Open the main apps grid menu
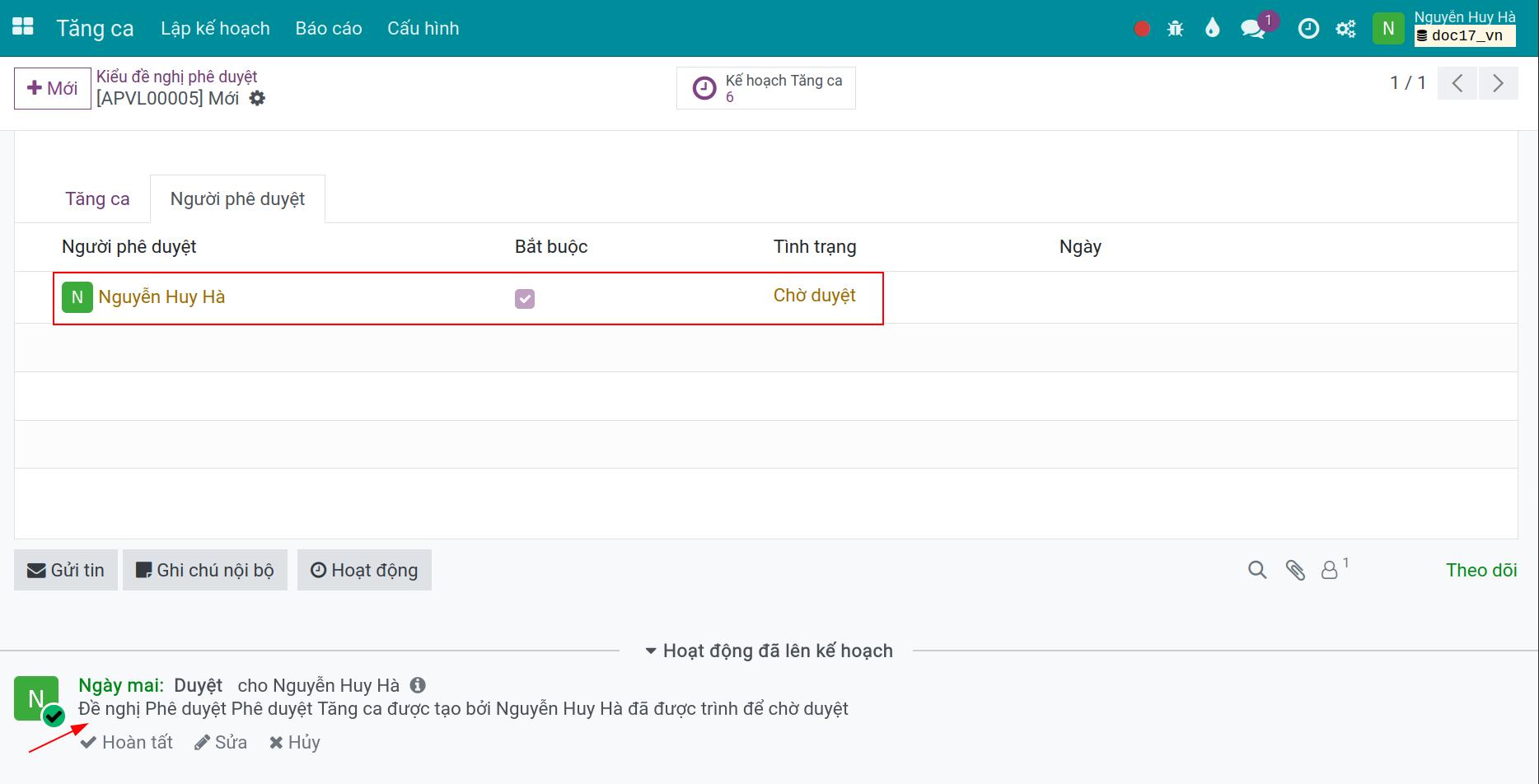The height and width of the screenshot is (784, 1539). 23,27
